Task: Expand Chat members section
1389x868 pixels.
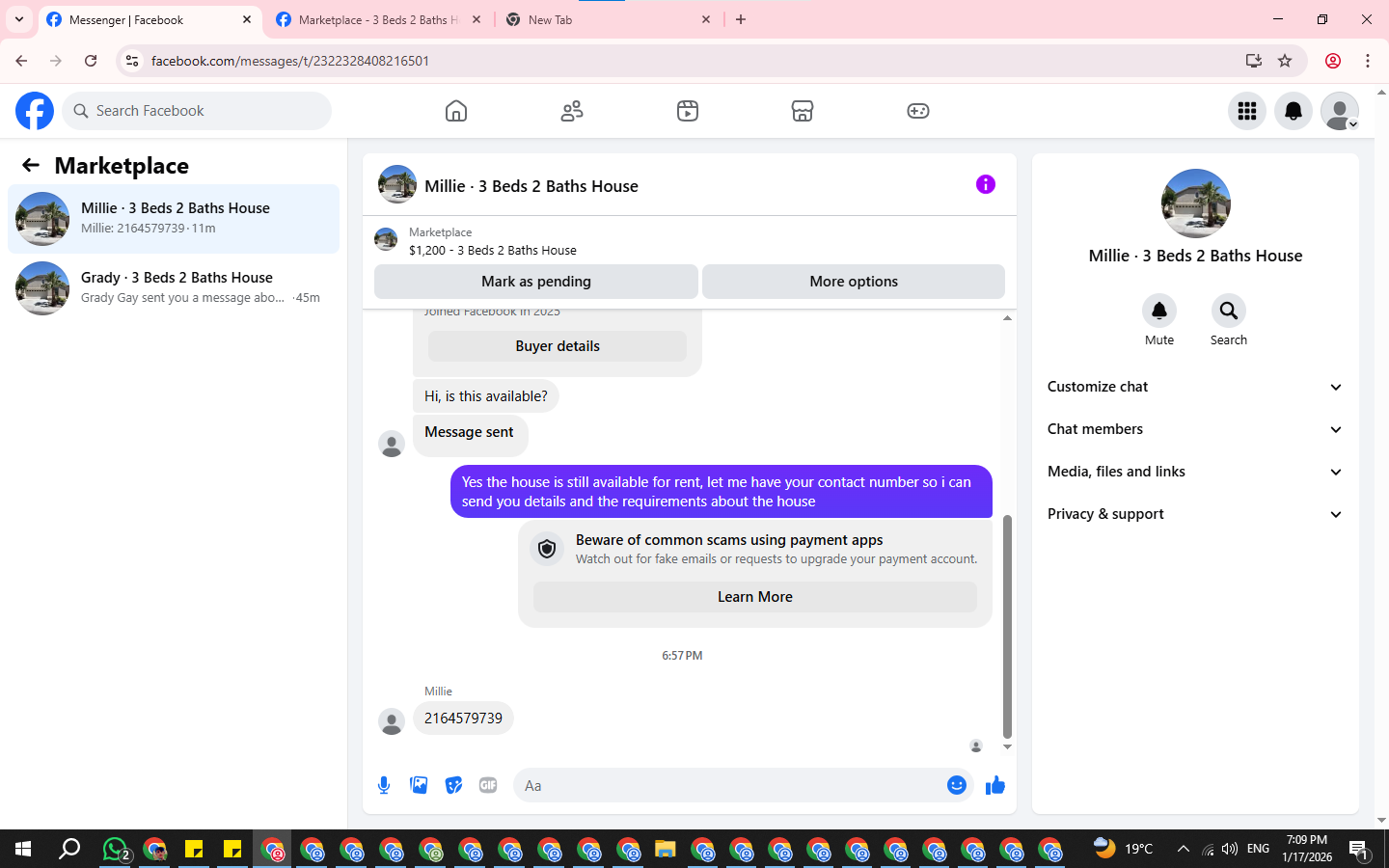Action: pos(1195,429)
